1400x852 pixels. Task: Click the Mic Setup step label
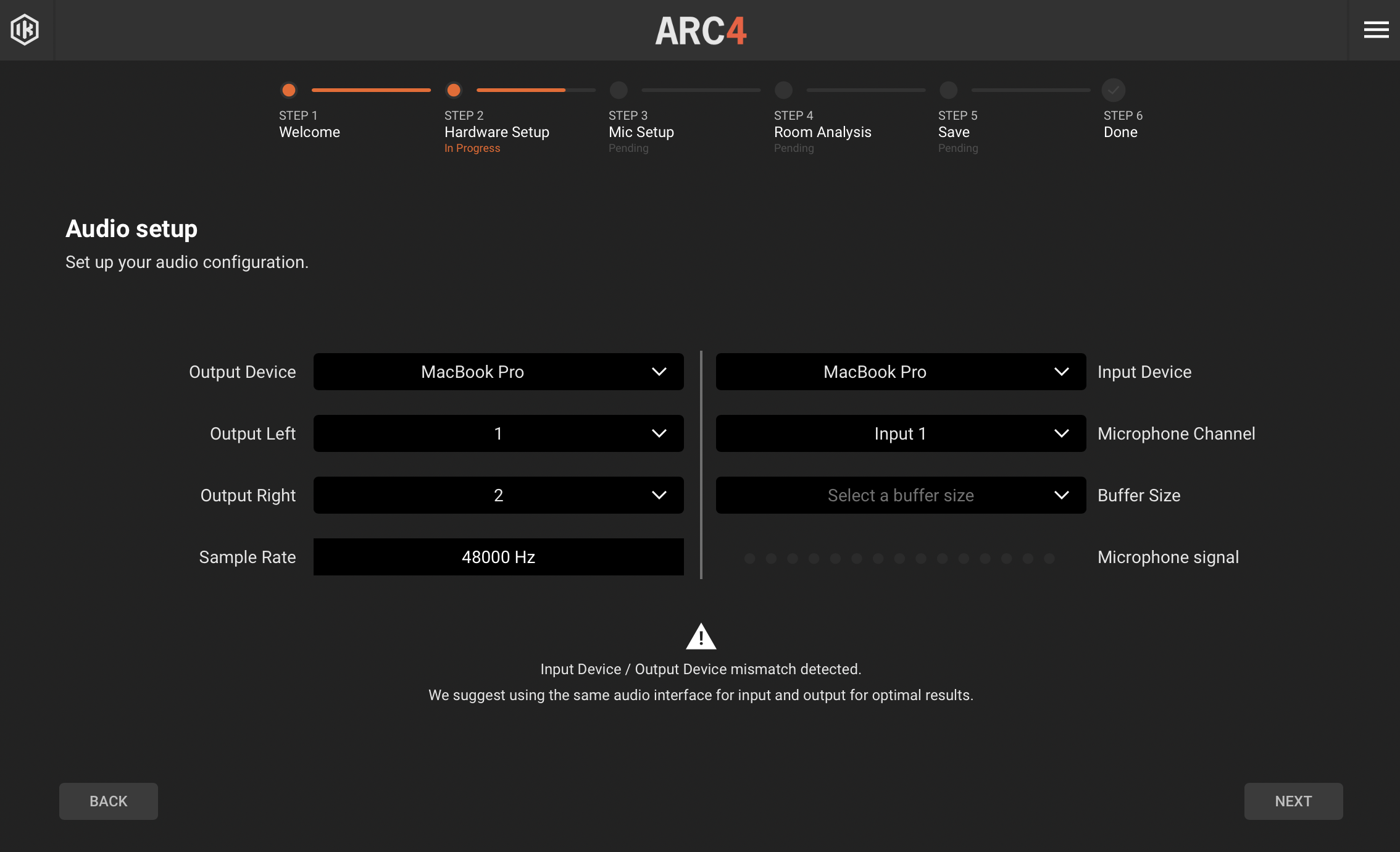641,132
